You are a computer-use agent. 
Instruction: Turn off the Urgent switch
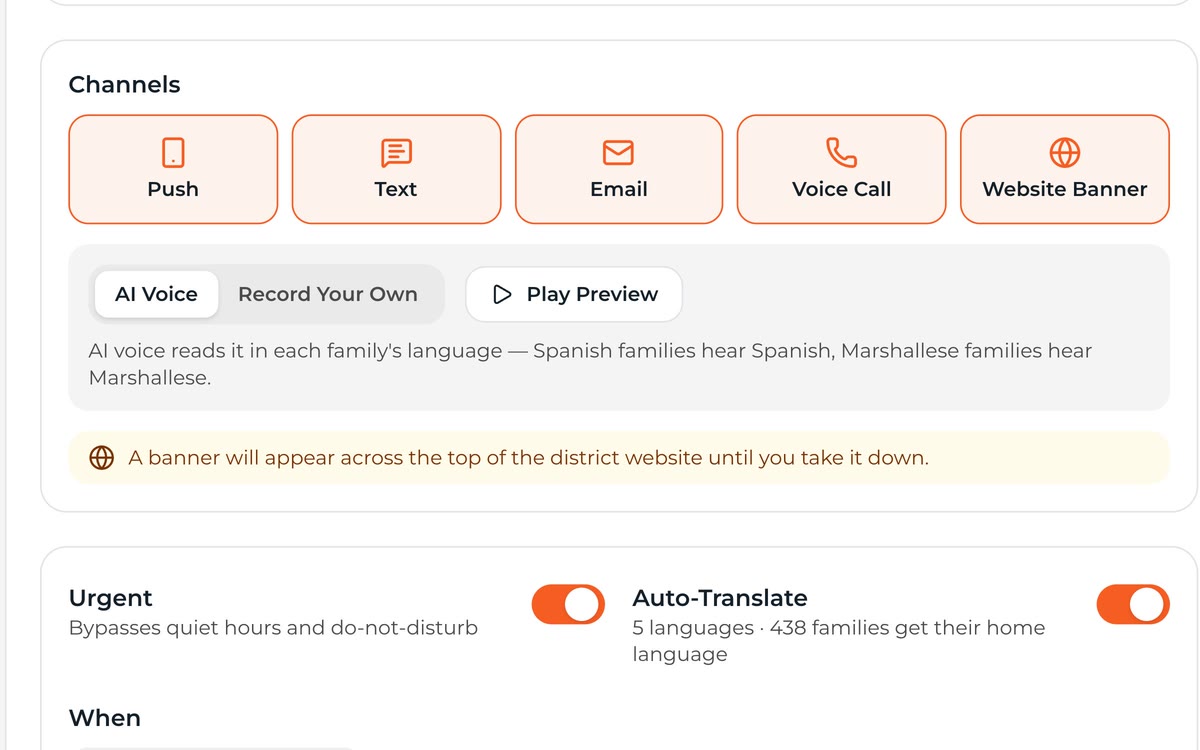coord(568,604)
